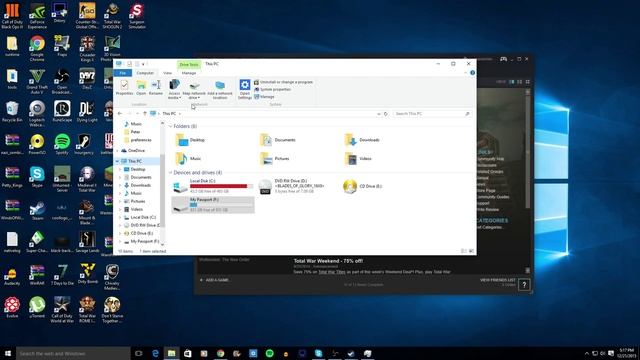The width and height of the screenshot is (640, 360).
Task: Open the Documents folder in content pane
Action: tap(278, 140)
